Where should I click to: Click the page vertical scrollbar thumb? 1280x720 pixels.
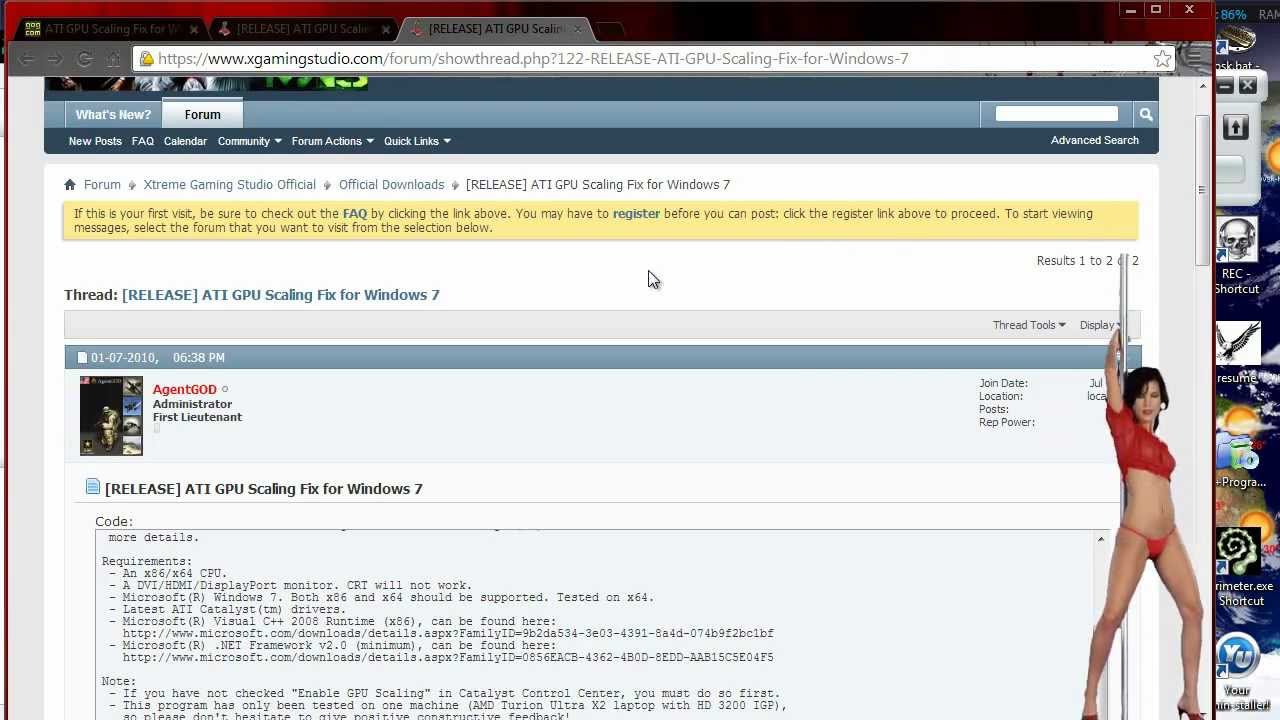pos(1202,190)
